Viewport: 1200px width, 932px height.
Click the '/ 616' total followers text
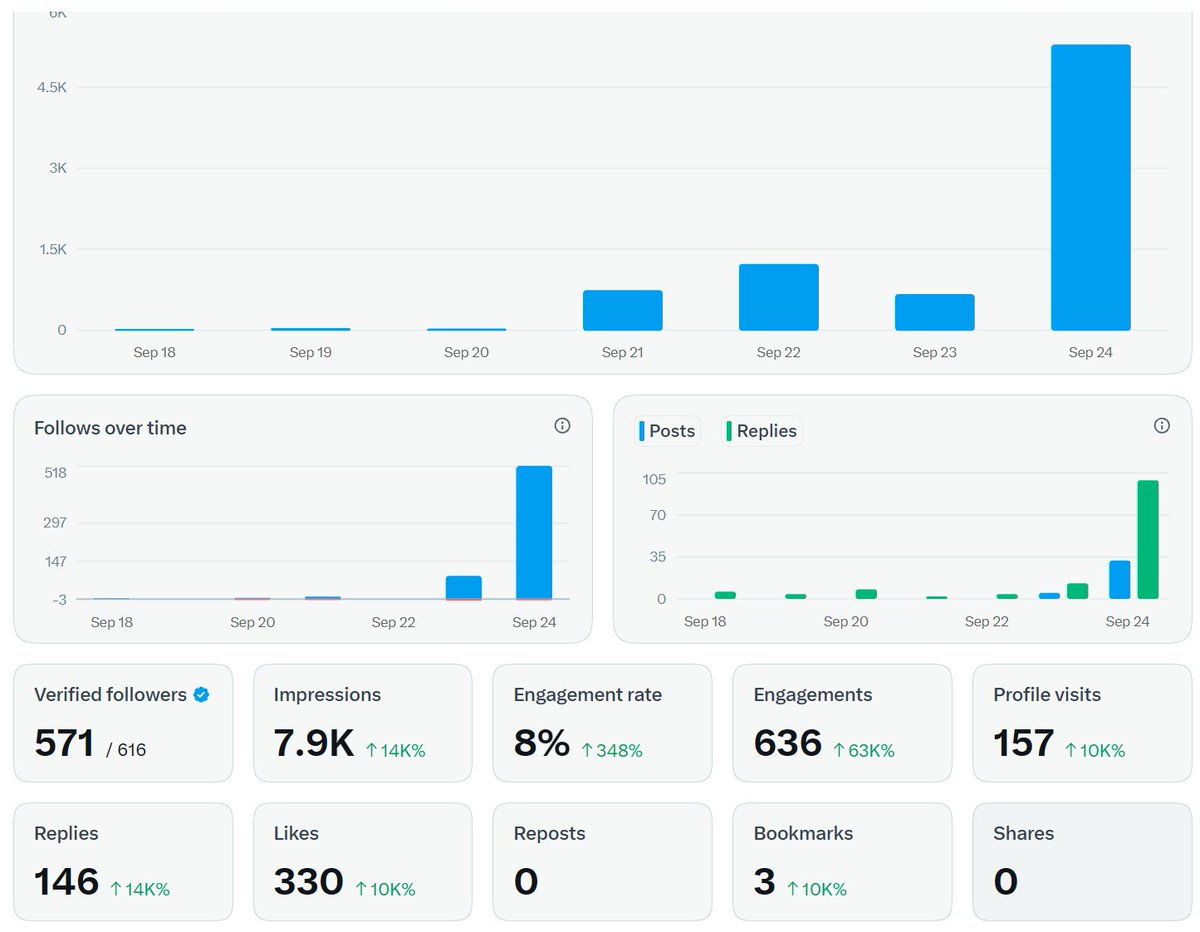click(126, 749)
